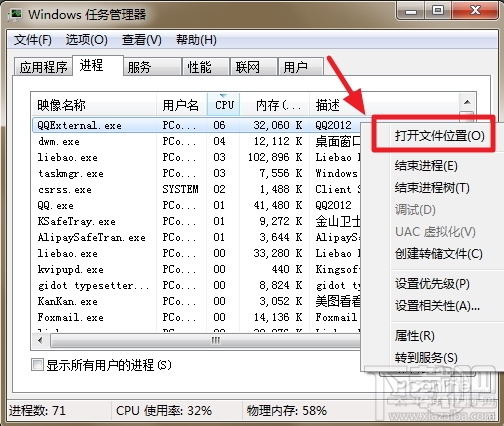The image size is (504, 426).
Task: Click the horizontal scrollbar left arrow
Action: point(40,341)
